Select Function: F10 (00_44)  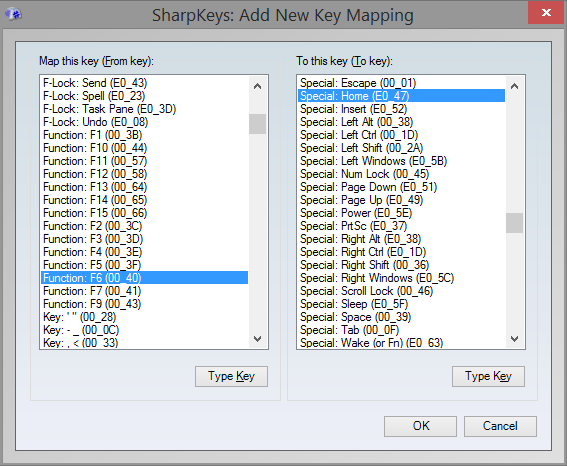click(x=144, y=148)
